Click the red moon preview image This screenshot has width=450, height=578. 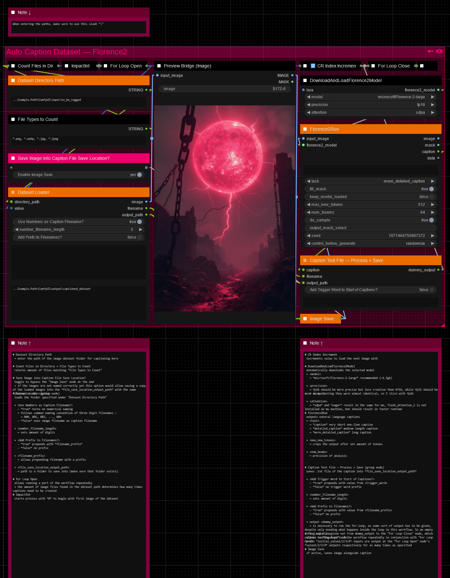(224, 208)
